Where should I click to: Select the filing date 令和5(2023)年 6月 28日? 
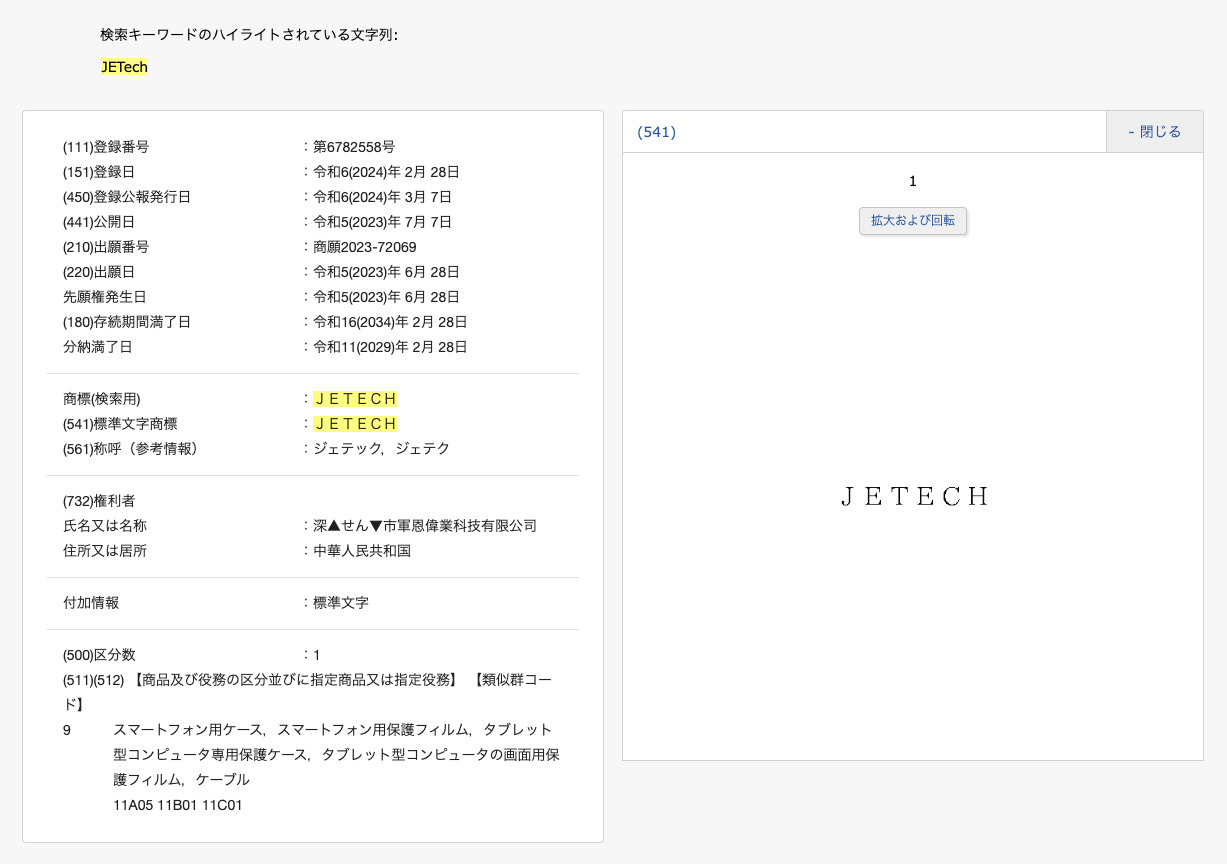point(383,271)
